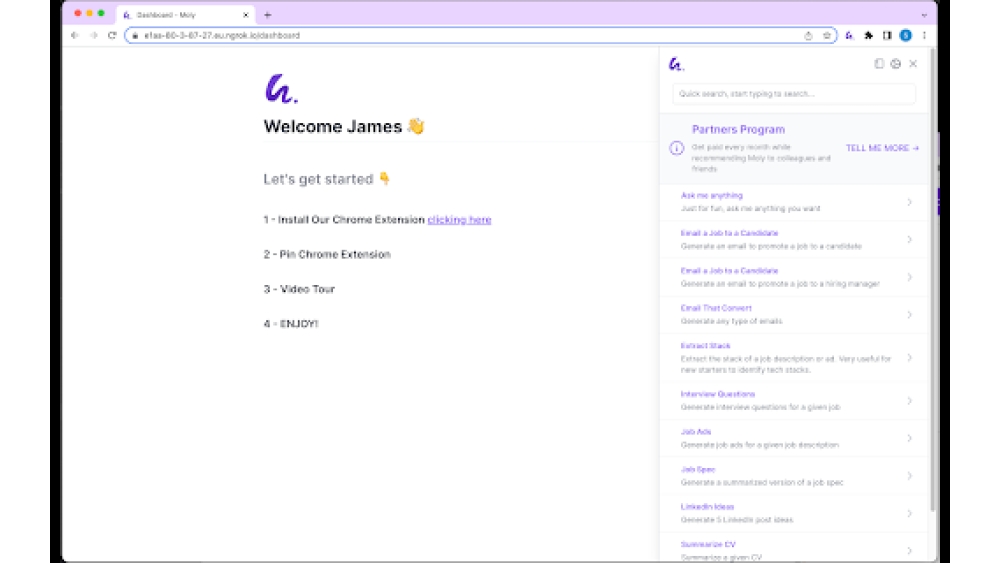
Task: Click the large Moly logo above Welcome James
Action: (x=281, y=89)
